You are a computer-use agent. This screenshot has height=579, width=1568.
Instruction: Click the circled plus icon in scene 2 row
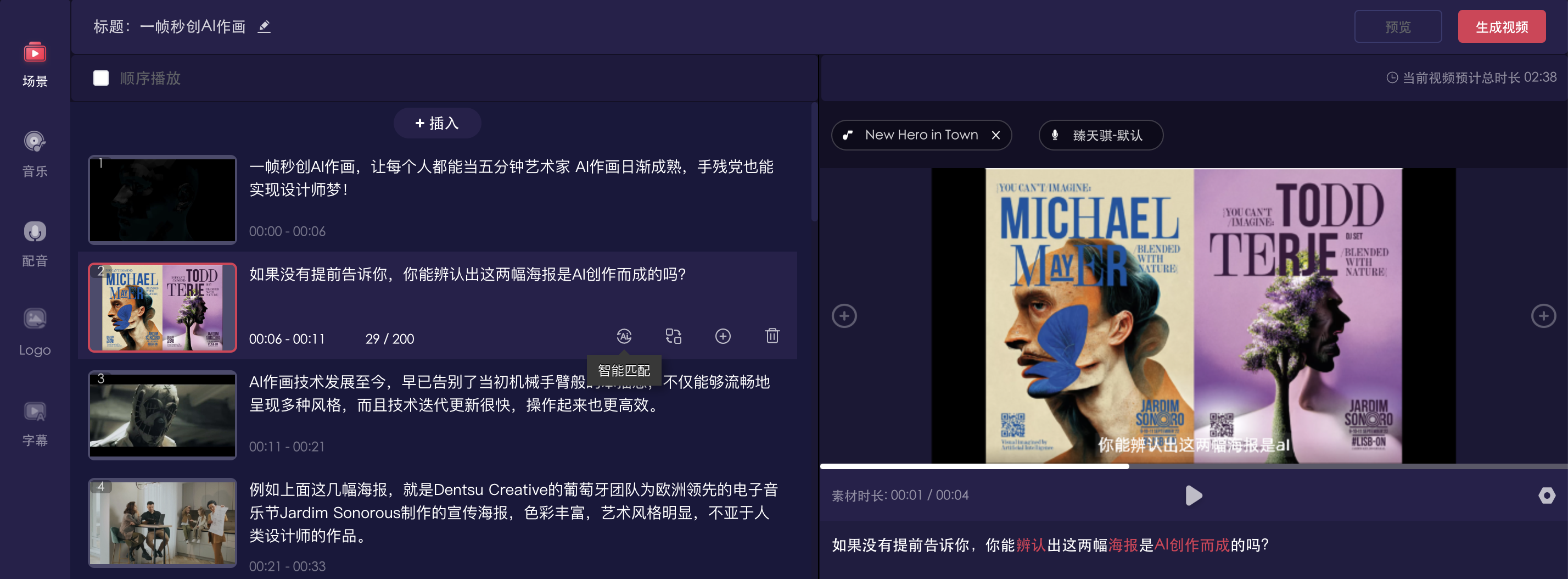click(x=723, y=336)
